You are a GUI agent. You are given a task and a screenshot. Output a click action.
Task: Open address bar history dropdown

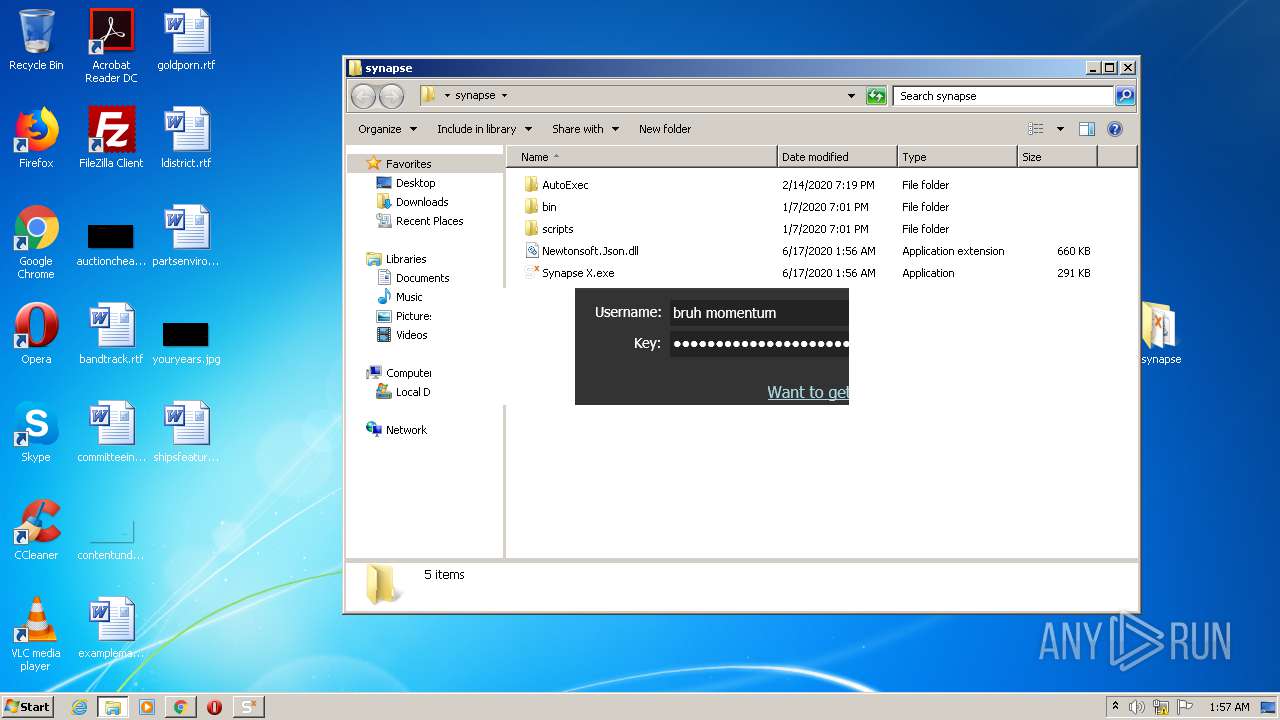tap(851, 96)
